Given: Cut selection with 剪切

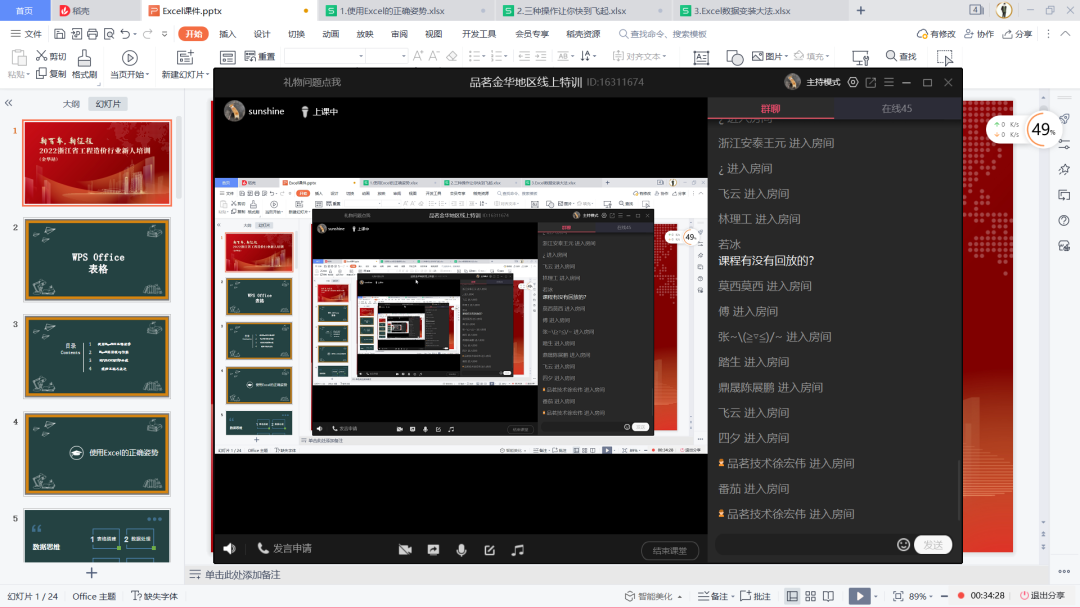Looking at the screenshot, I should point(51,56).
